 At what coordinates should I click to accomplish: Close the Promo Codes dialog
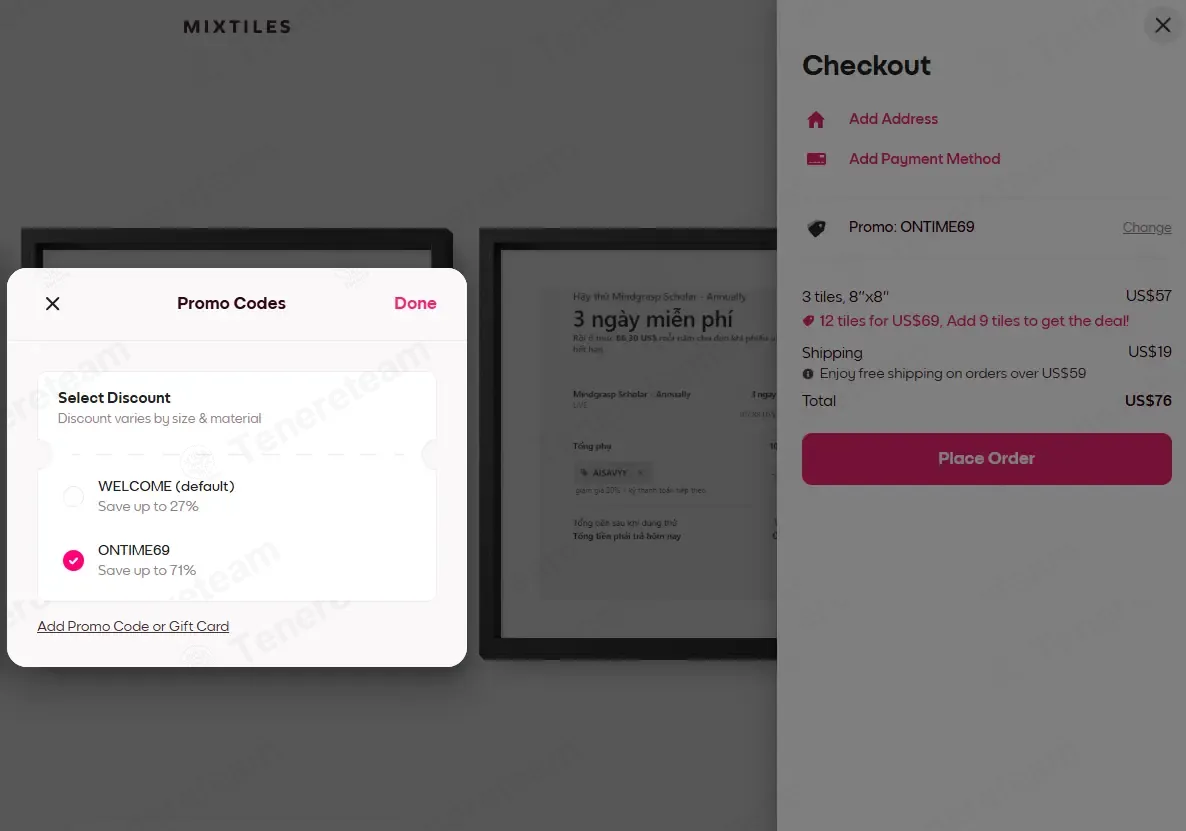pyautogui.click(x=53, y=304)
